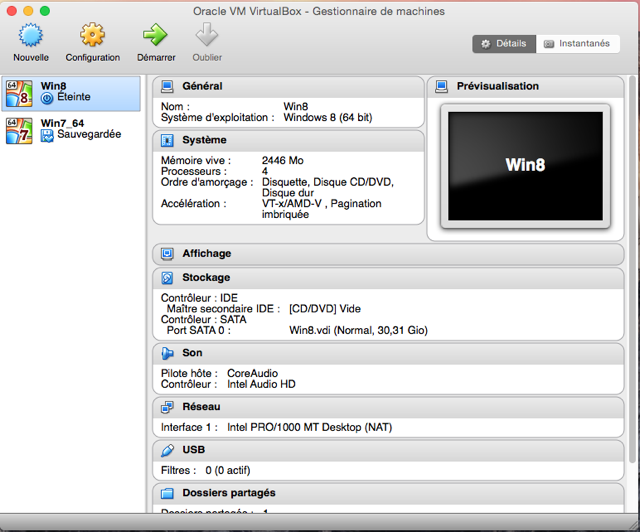The image size is (640, 532).
Task: Switch to the Instantanés view
Action: click(578, 44)
